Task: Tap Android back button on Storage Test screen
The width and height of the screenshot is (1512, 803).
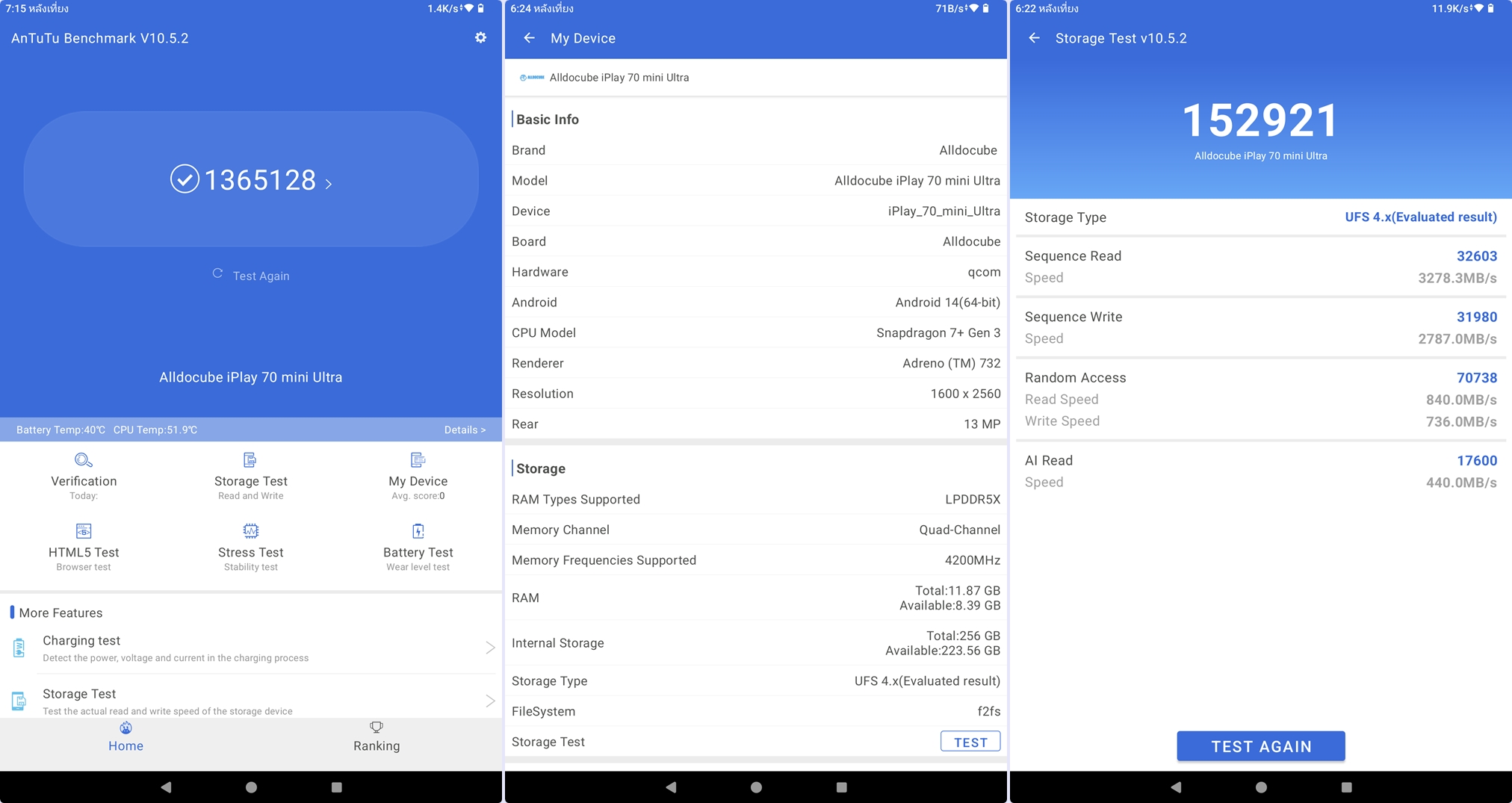Action: [1176, 787]
